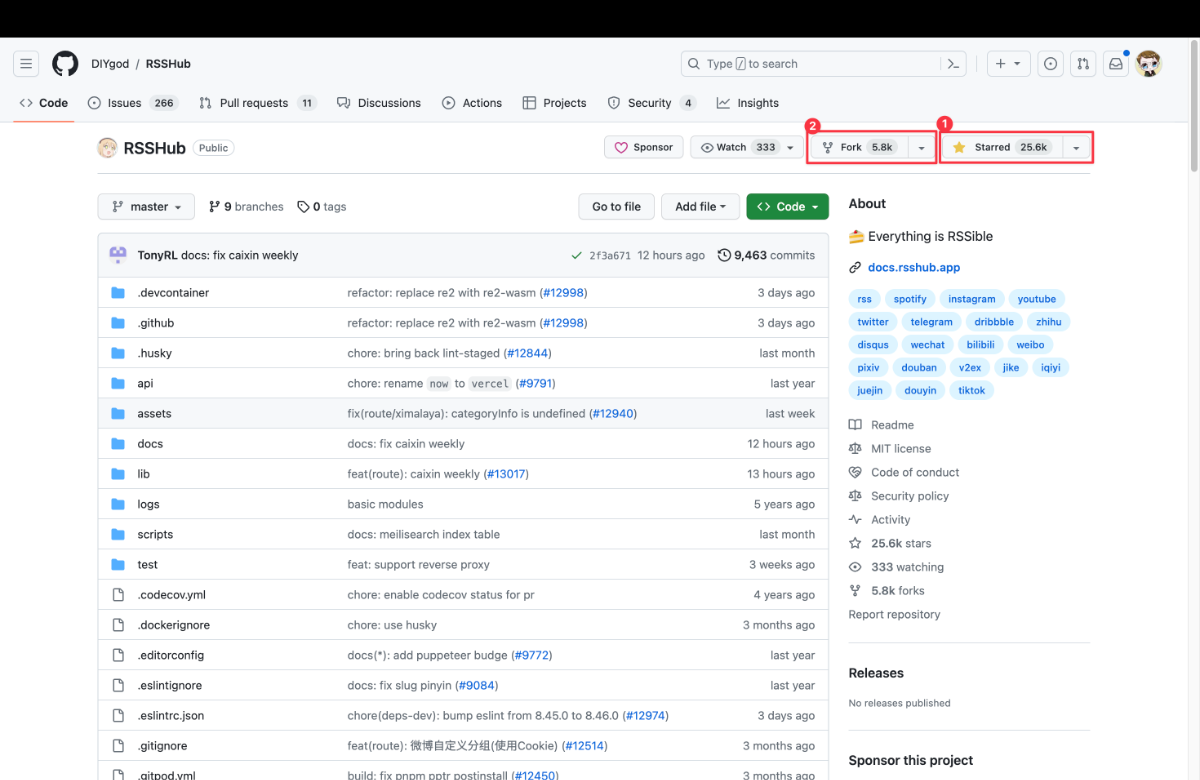1200x780 pixels.
Task: Open the Insights tab
Action: [x=748, y=103]
